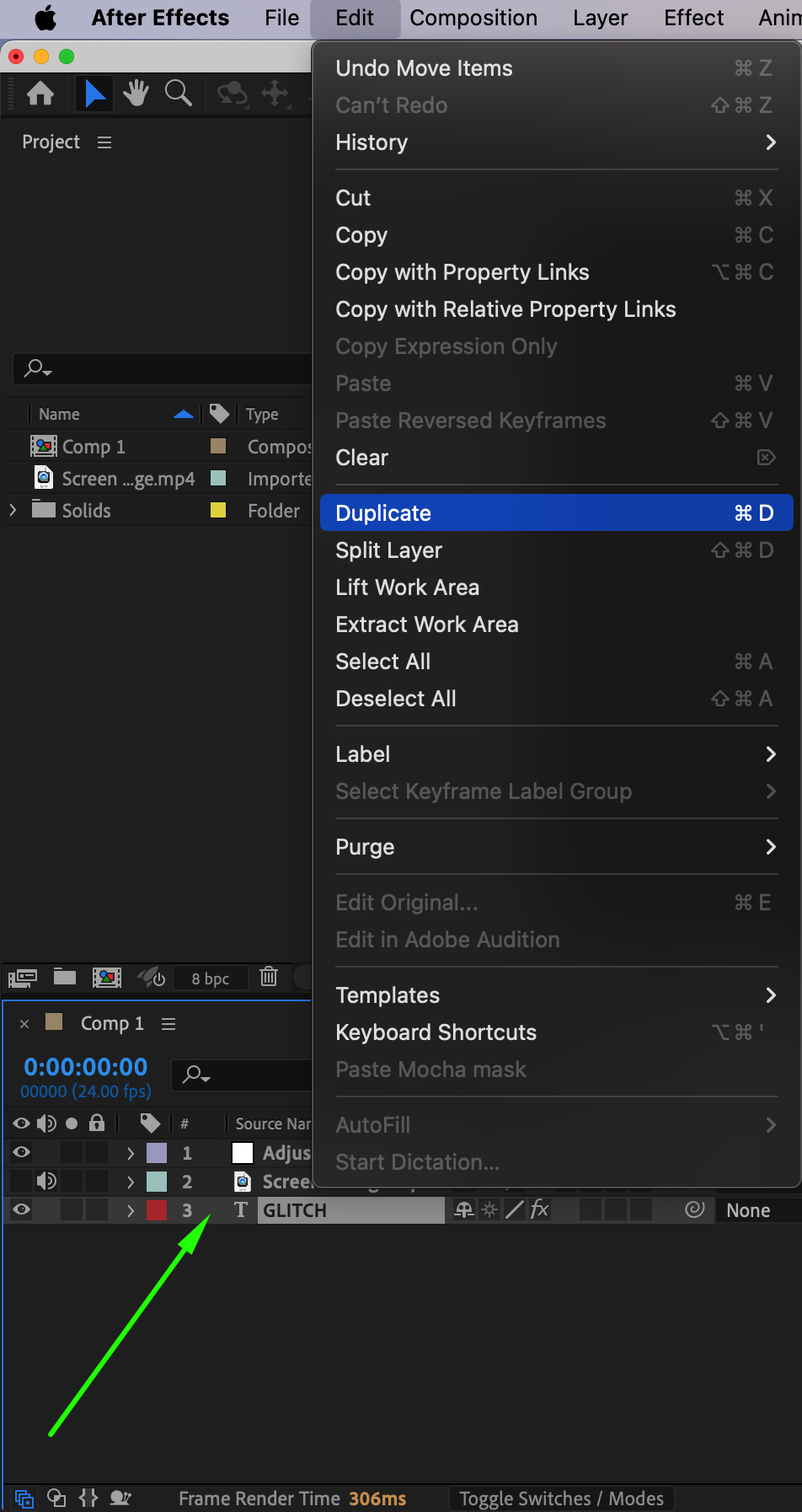Click the Interpret Footage icon
The image size is (802, 1512).
[x=23, y=978]
